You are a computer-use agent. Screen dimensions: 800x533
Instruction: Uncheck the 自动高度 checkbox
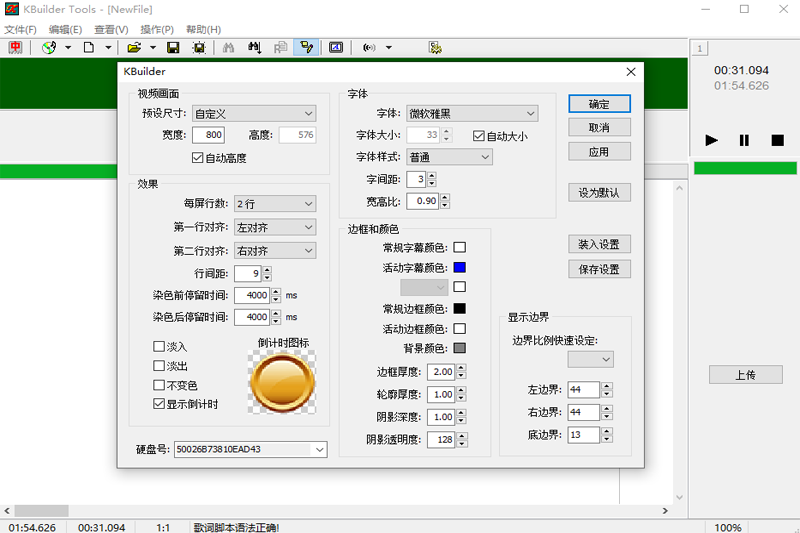(197, 158)
